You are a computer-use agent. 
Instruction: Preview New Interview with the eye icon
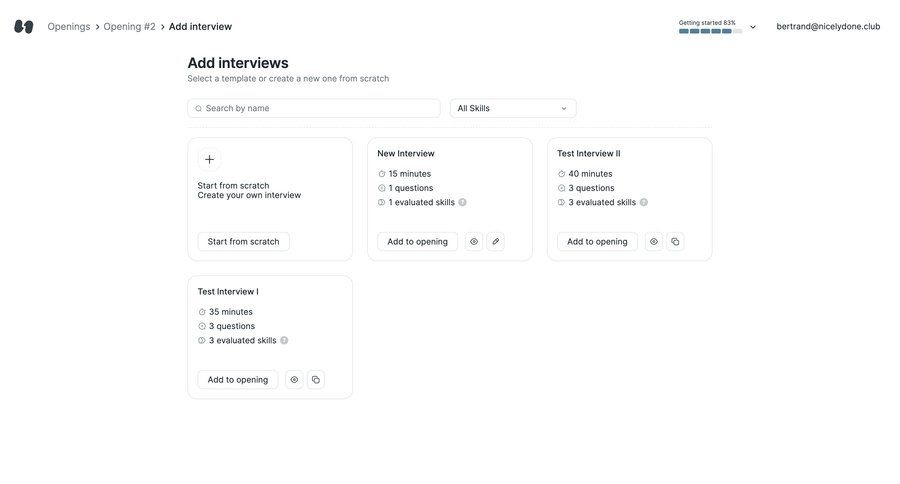pyautogui.click(x=474, y=242)
